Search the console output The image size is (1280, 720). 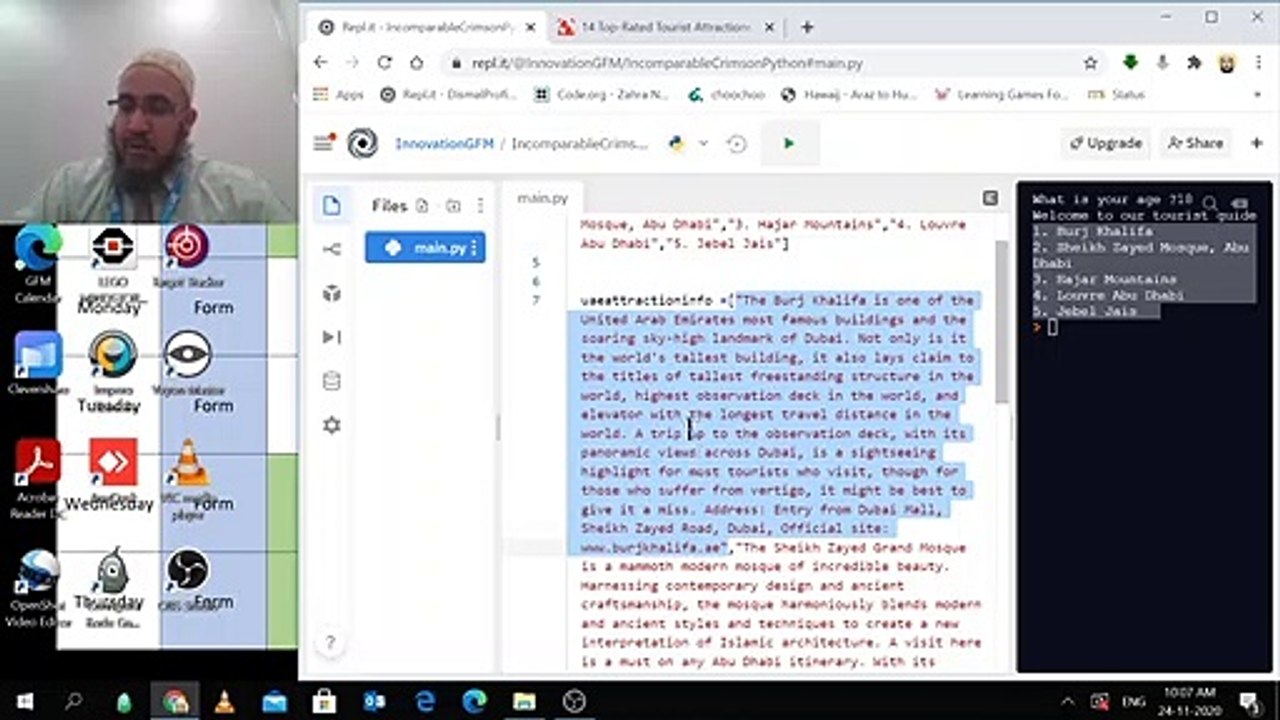tap(1211, 204)
